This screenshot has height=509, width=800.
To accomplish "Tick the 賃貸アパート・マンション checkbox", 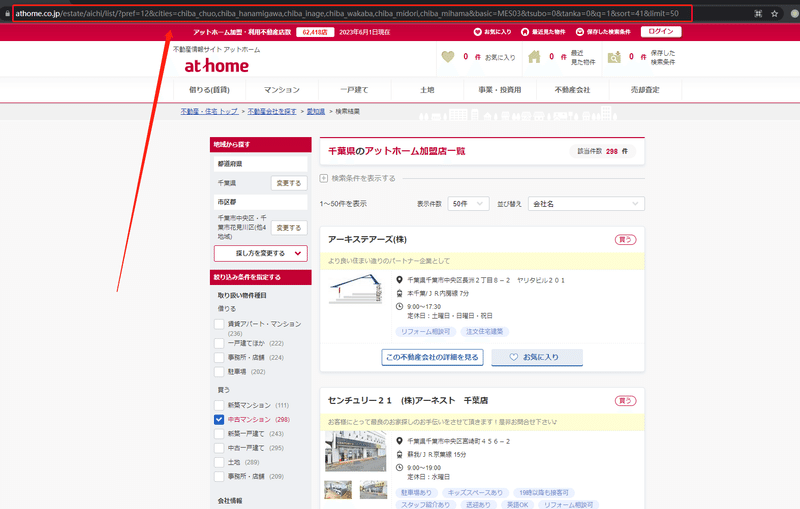I will coord(219,324).
